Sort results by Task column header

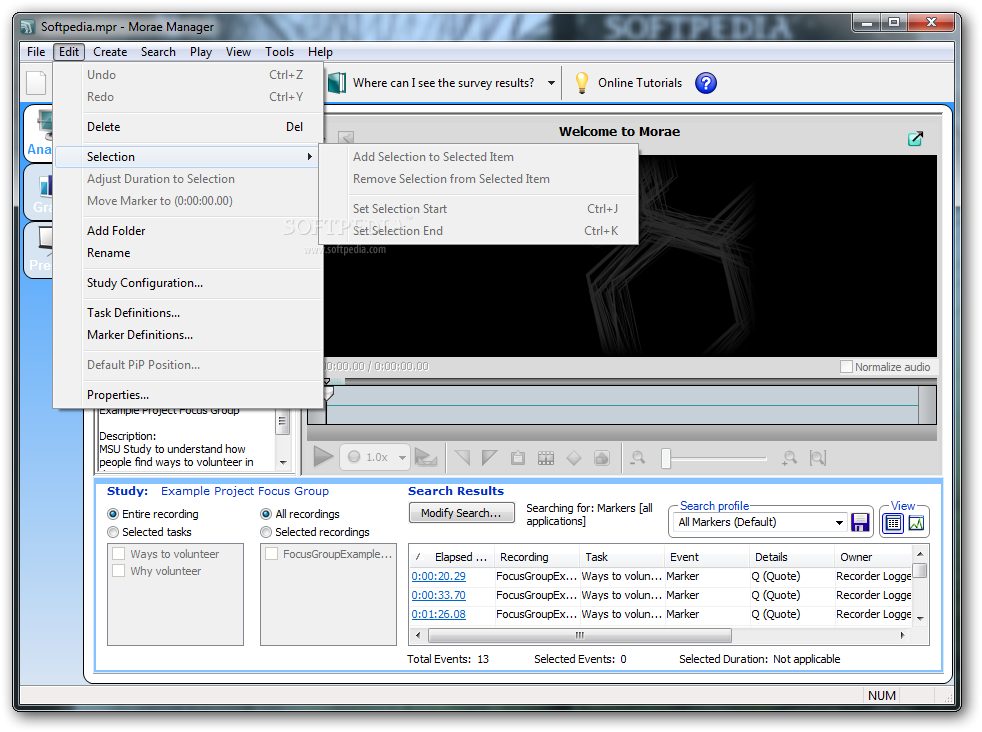[x=622, y=557]
